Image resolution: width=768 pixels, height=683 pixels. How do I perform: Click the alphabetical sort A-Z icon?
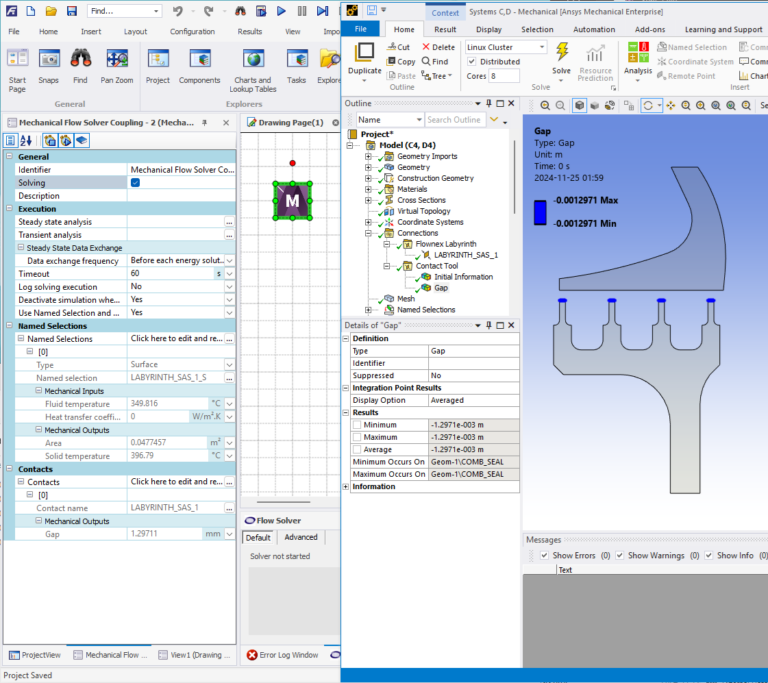[x=25, y=141]
